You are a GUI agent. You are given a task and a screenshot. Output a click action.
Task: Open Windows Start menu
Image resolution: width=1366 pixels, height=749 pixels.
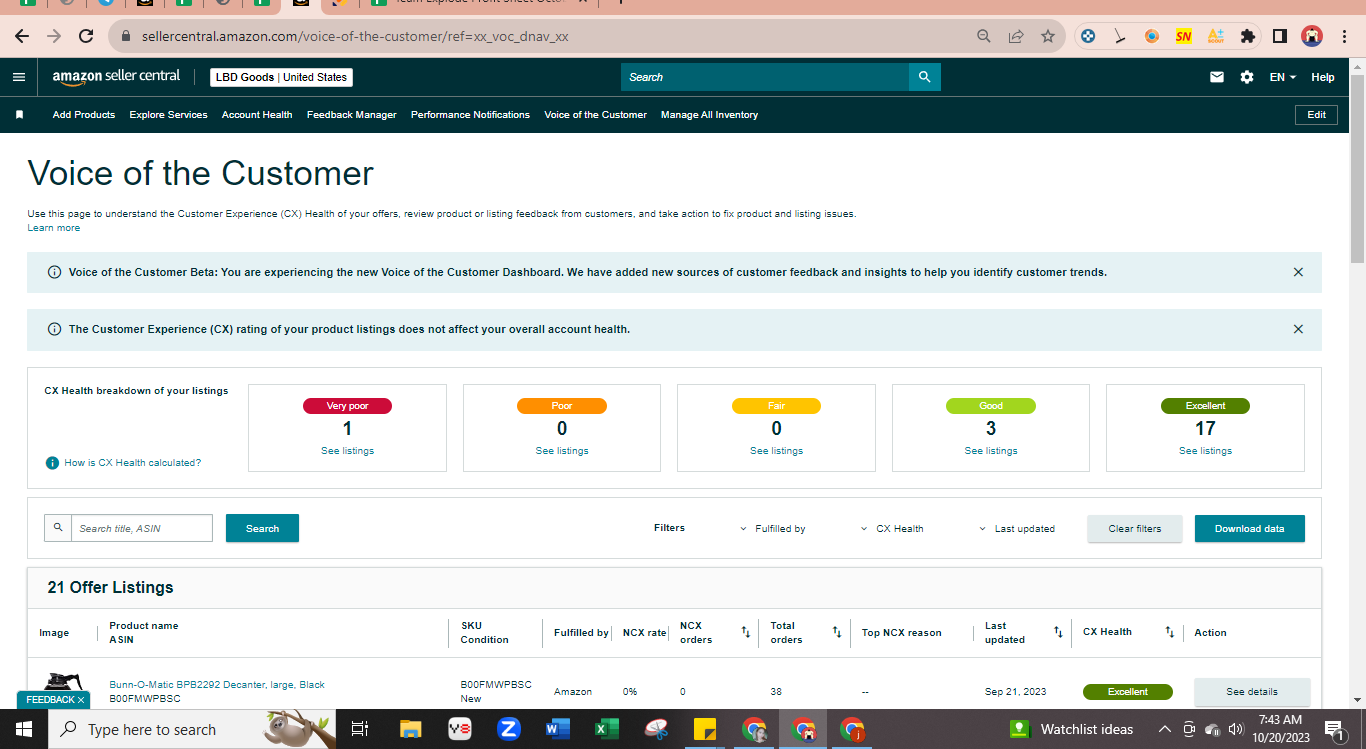point(23,729)
